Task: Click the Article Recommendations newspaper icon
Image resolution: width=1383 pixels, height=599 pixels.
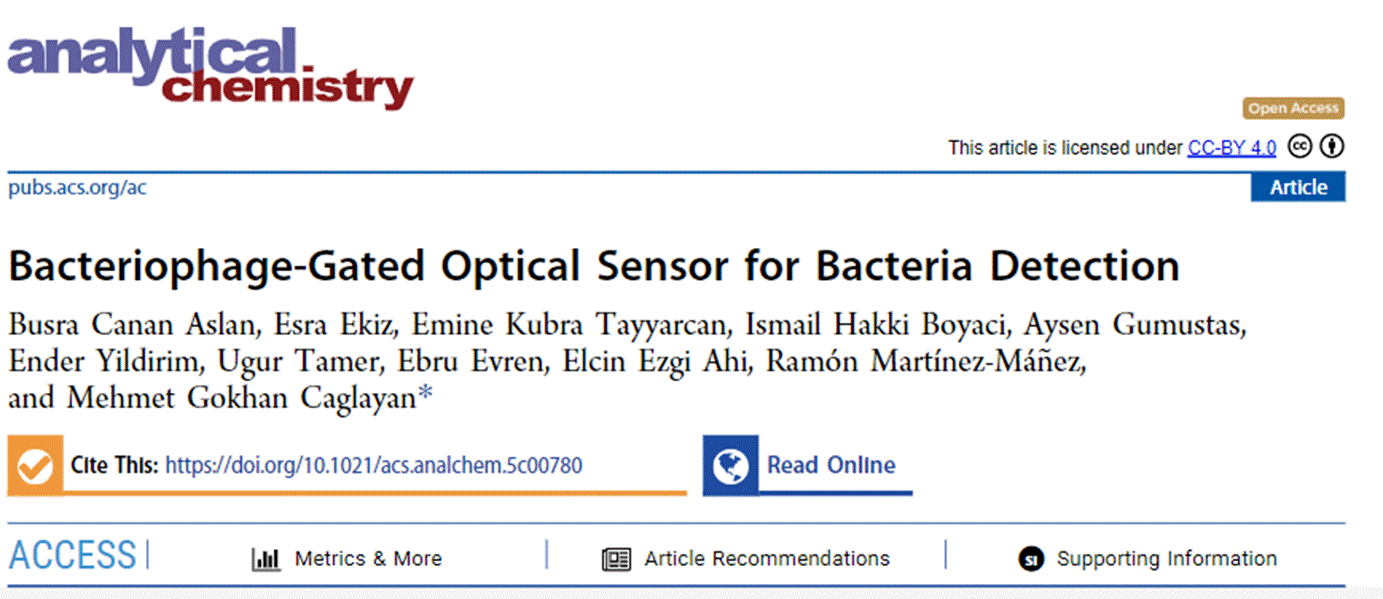Action: (x=616, y=559)
